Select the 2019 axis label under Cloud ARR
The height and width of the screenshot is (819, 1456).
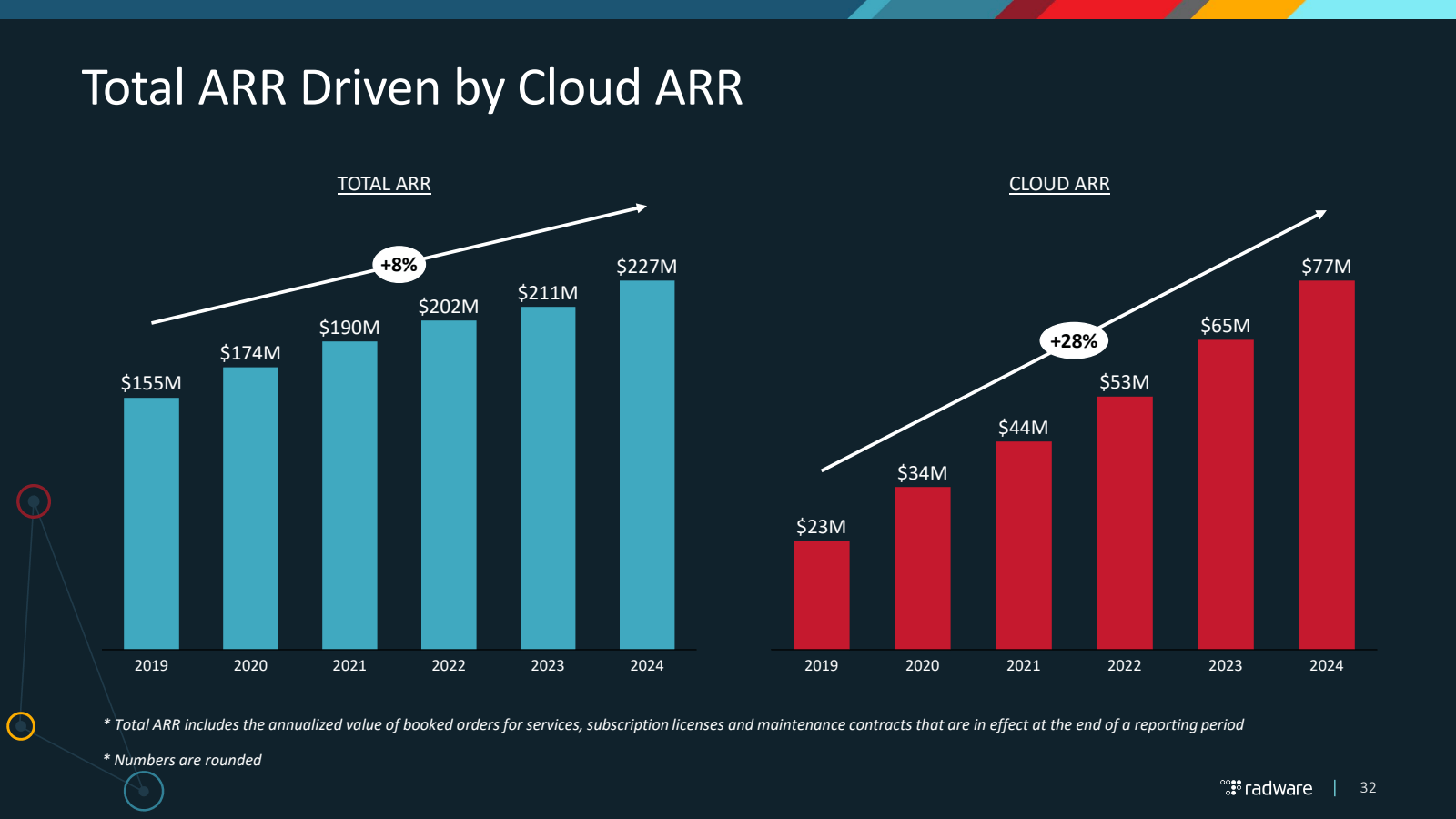[x=821, y=665]
